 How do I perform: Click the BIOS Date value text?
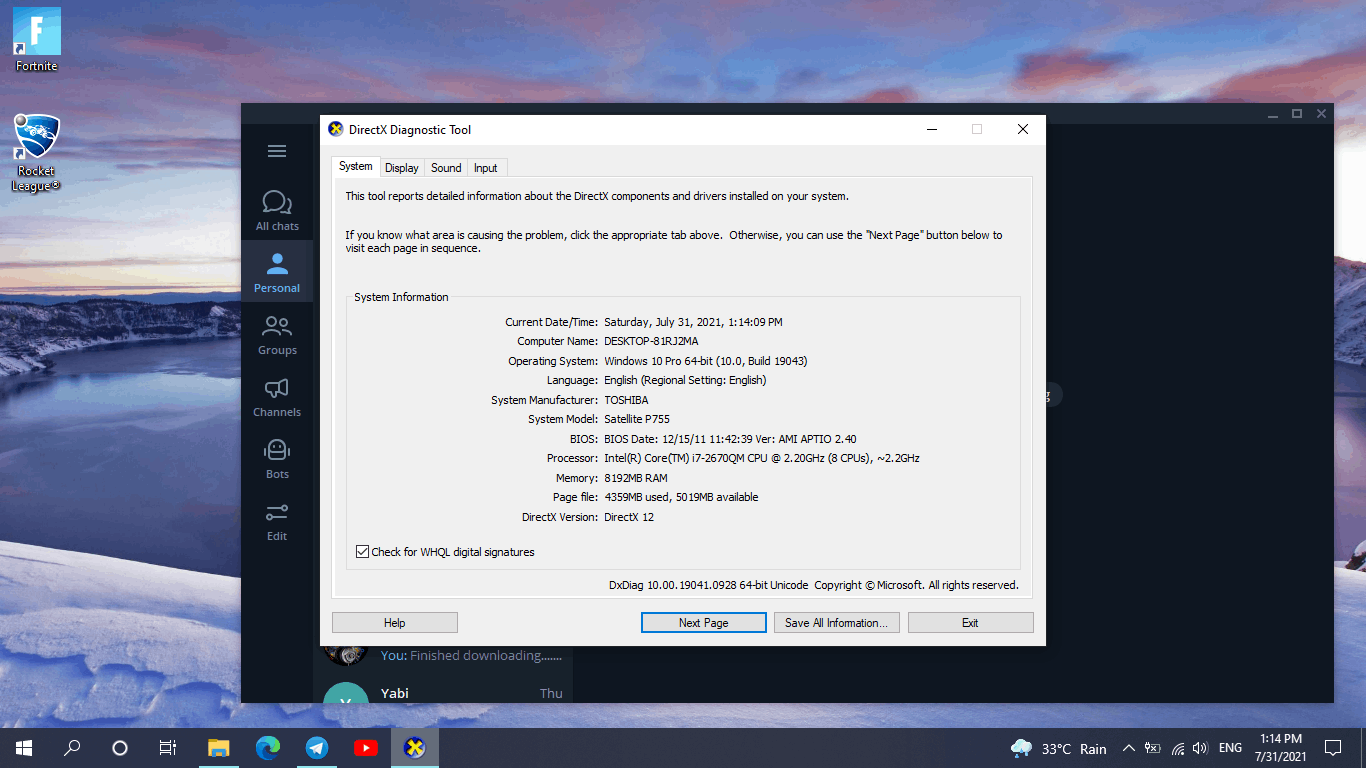[730, 439]
